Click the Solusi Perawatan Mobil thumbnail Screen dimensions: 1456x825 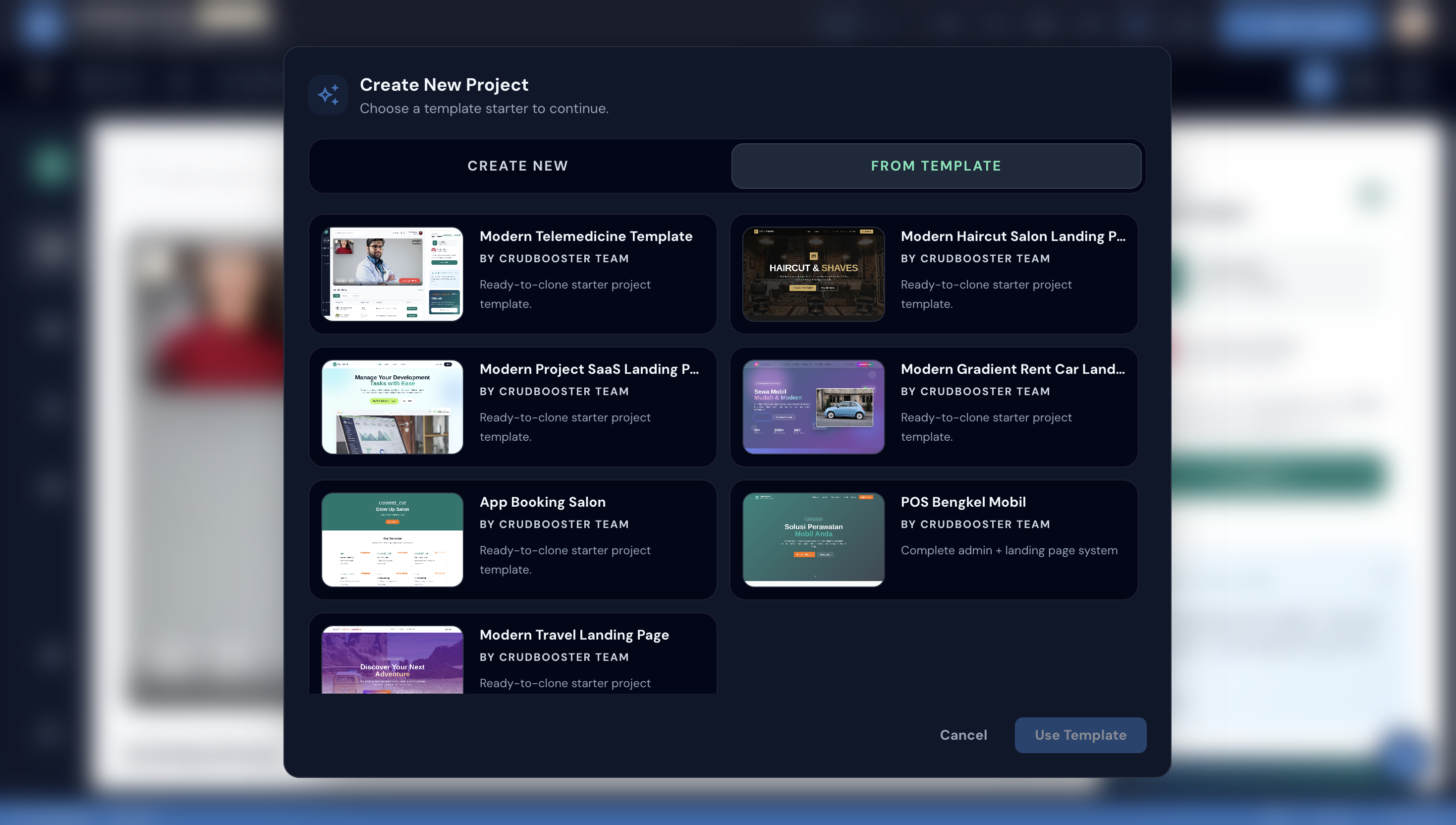(x=814, y=539)
